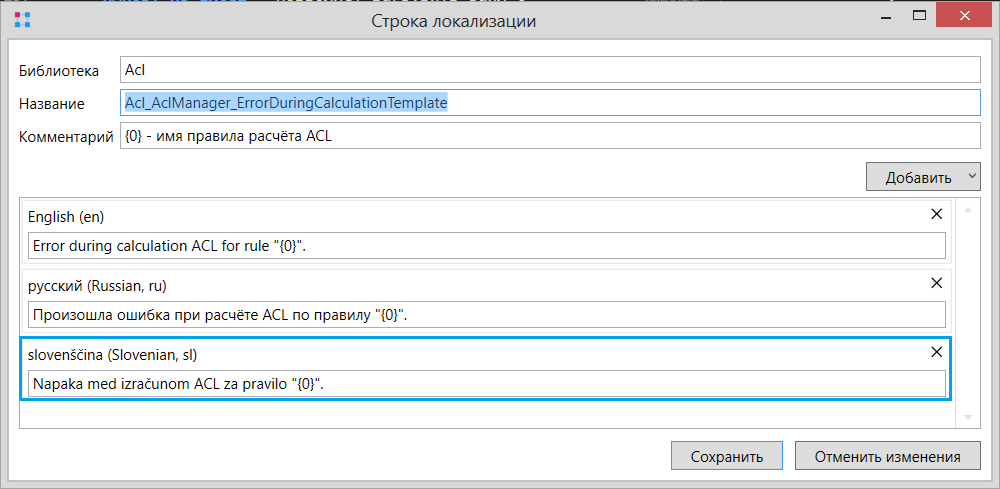
Task: Focus the Библиотека input field
Action: [x=550, y=69]
